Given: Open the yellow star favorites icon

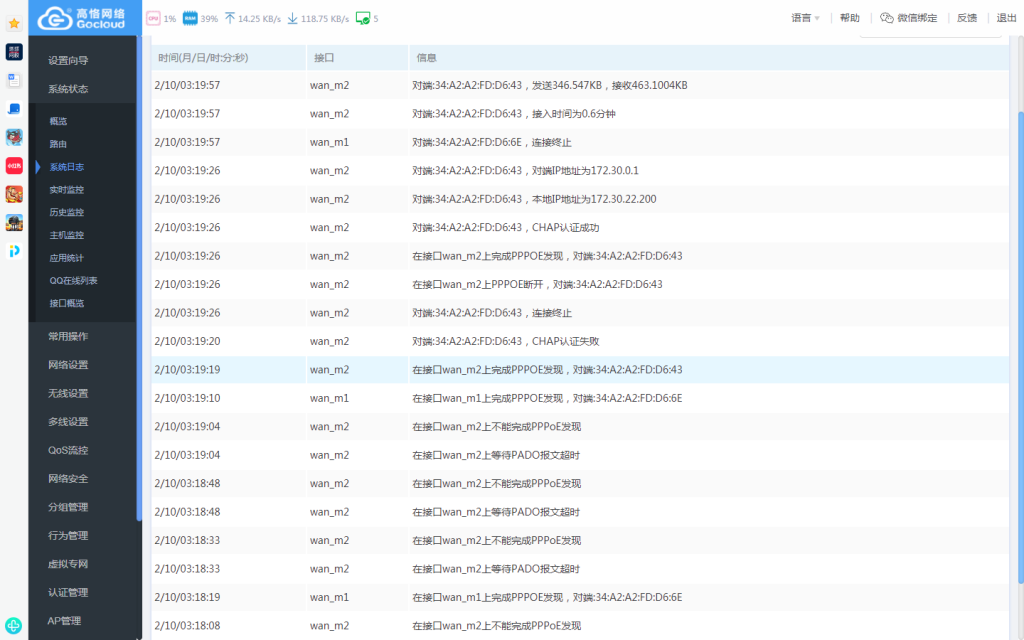Looking at the screenshot, I should [14, 23].
